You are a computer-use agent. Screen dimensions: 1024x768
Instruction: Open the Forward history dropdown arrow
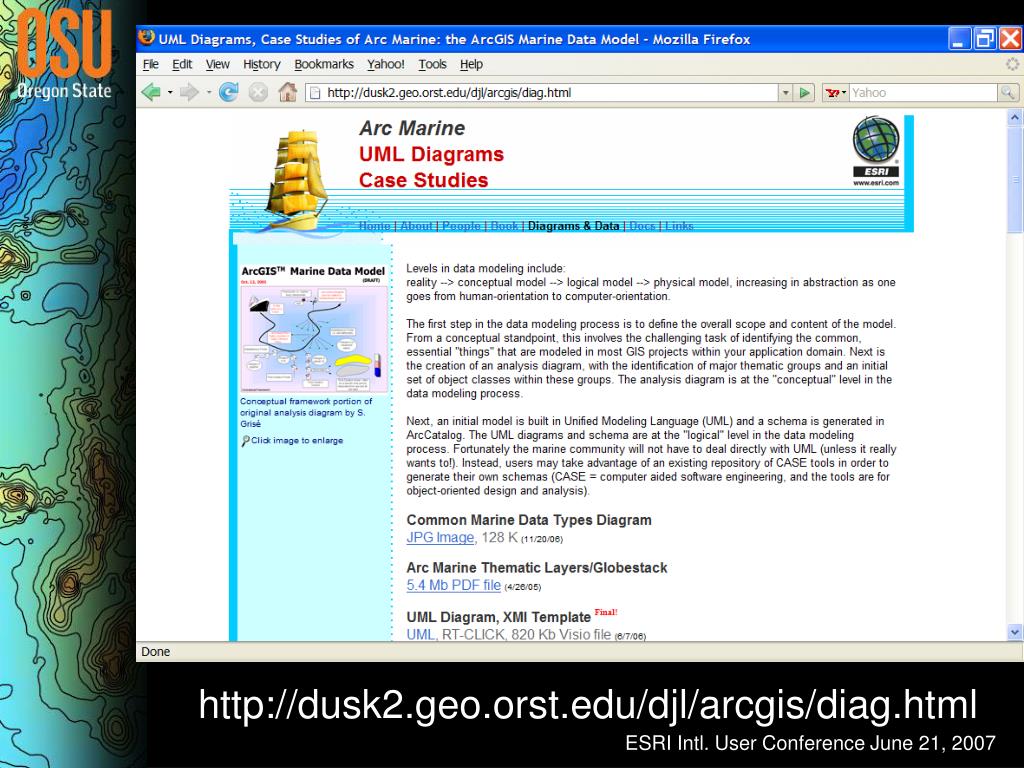(208, 92)
